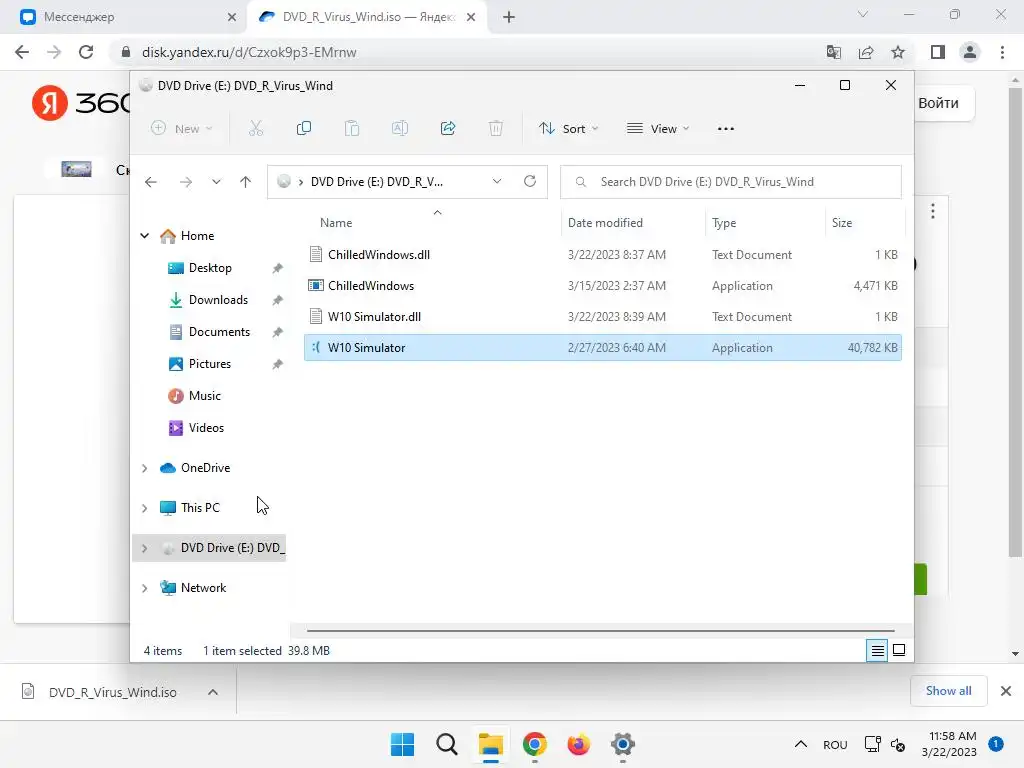The height and width of the screenshot is (768, 1024).
Task: Click Show all downloads button
Action: tap(948, 691)
